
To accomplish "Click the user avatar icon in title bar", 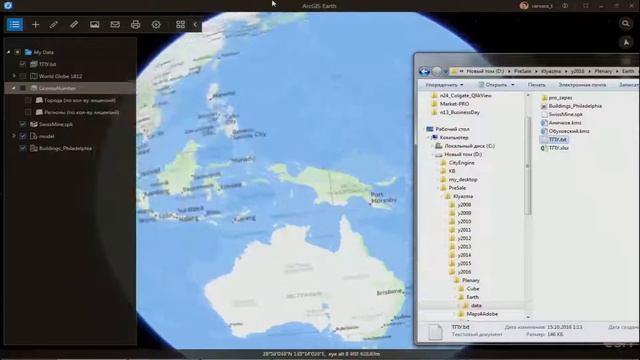I will point(524,6).
